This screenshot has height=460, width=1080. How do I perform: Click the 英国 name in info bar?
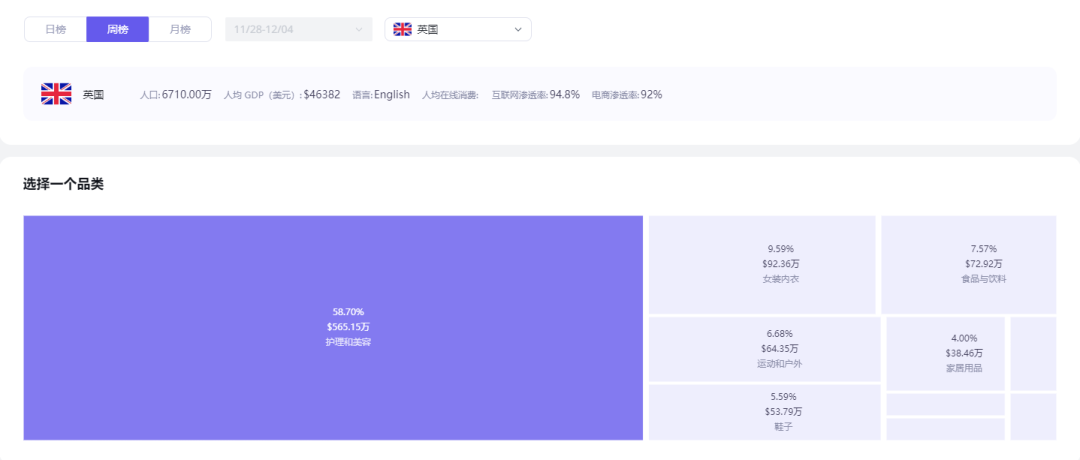pyautogui.click(x=94, y=95)
